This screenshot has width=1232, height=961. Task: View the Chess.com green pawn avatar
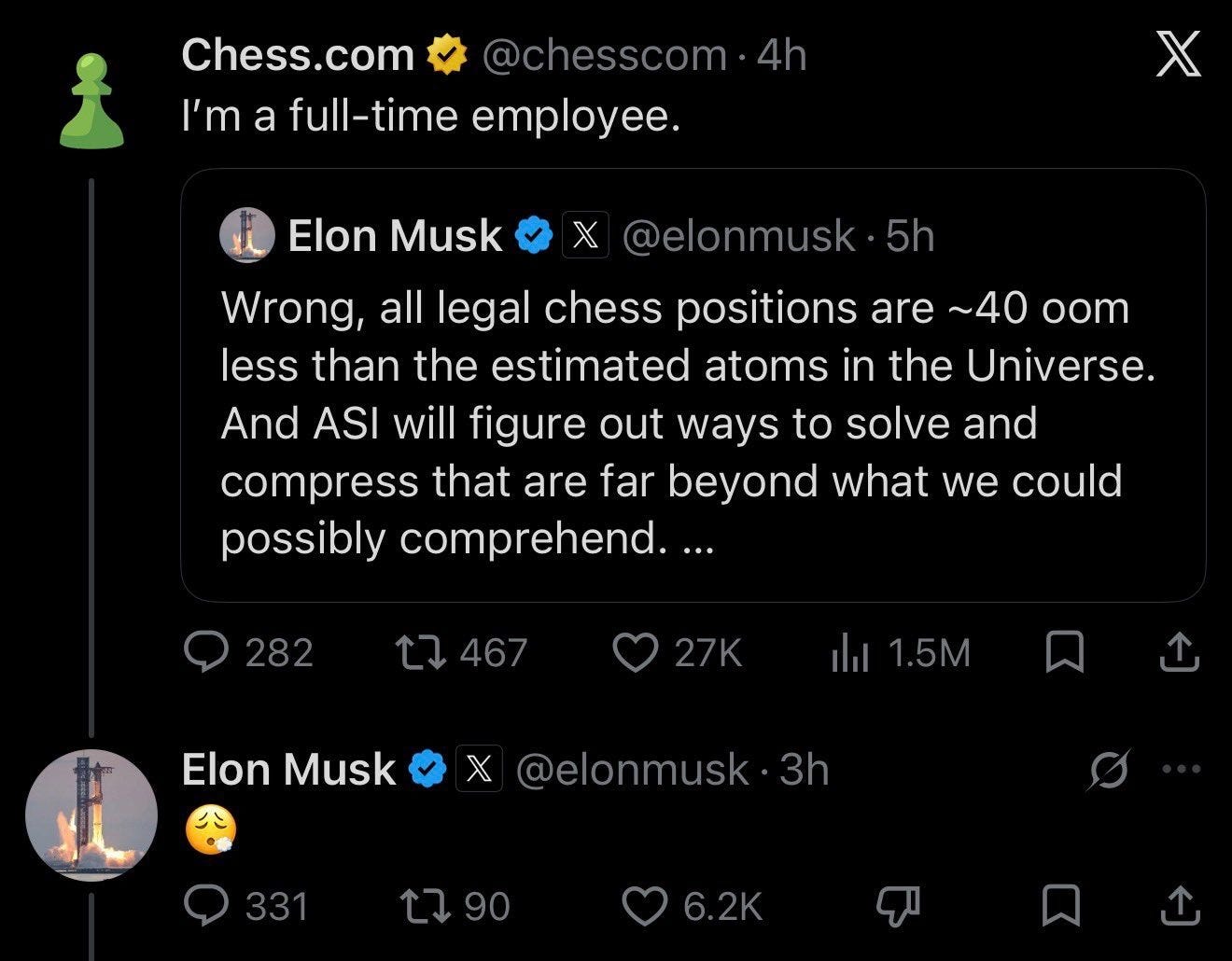coord(91,101)
